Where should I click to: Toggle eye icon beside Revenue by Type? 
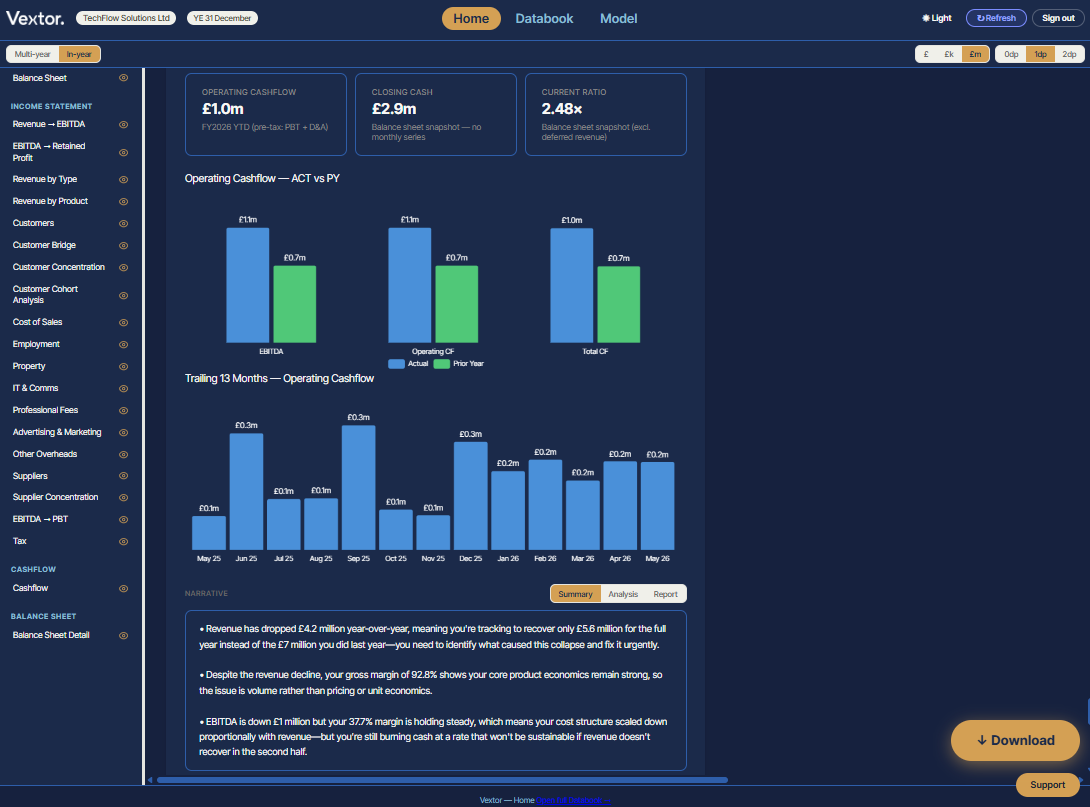tap(123, 179)
